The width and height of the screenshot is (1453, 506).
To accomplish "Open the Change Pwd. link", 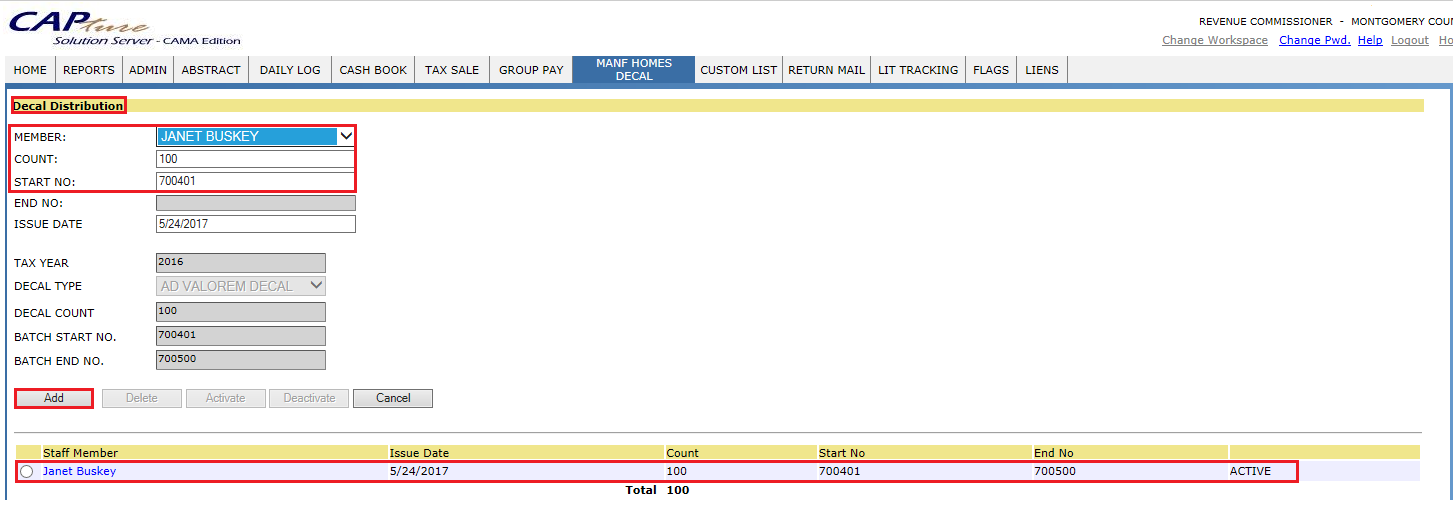I will point(1314,40).
